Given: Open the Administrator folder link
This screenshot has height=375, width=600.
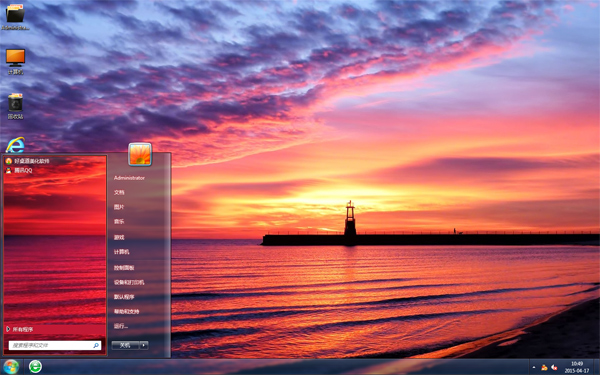Looking at the screenshot, I should point(129,178).
